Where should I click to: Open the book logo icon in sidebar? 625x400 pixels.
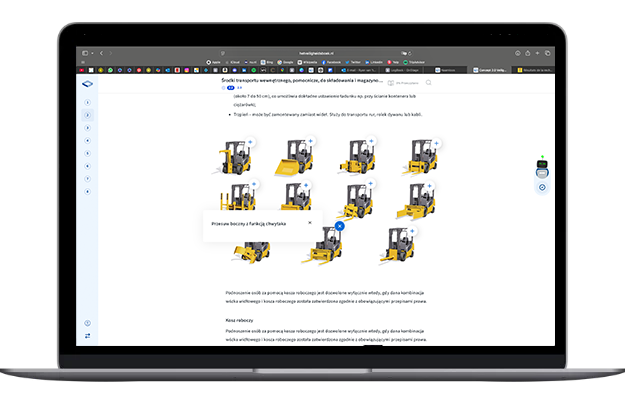(88, 84)
